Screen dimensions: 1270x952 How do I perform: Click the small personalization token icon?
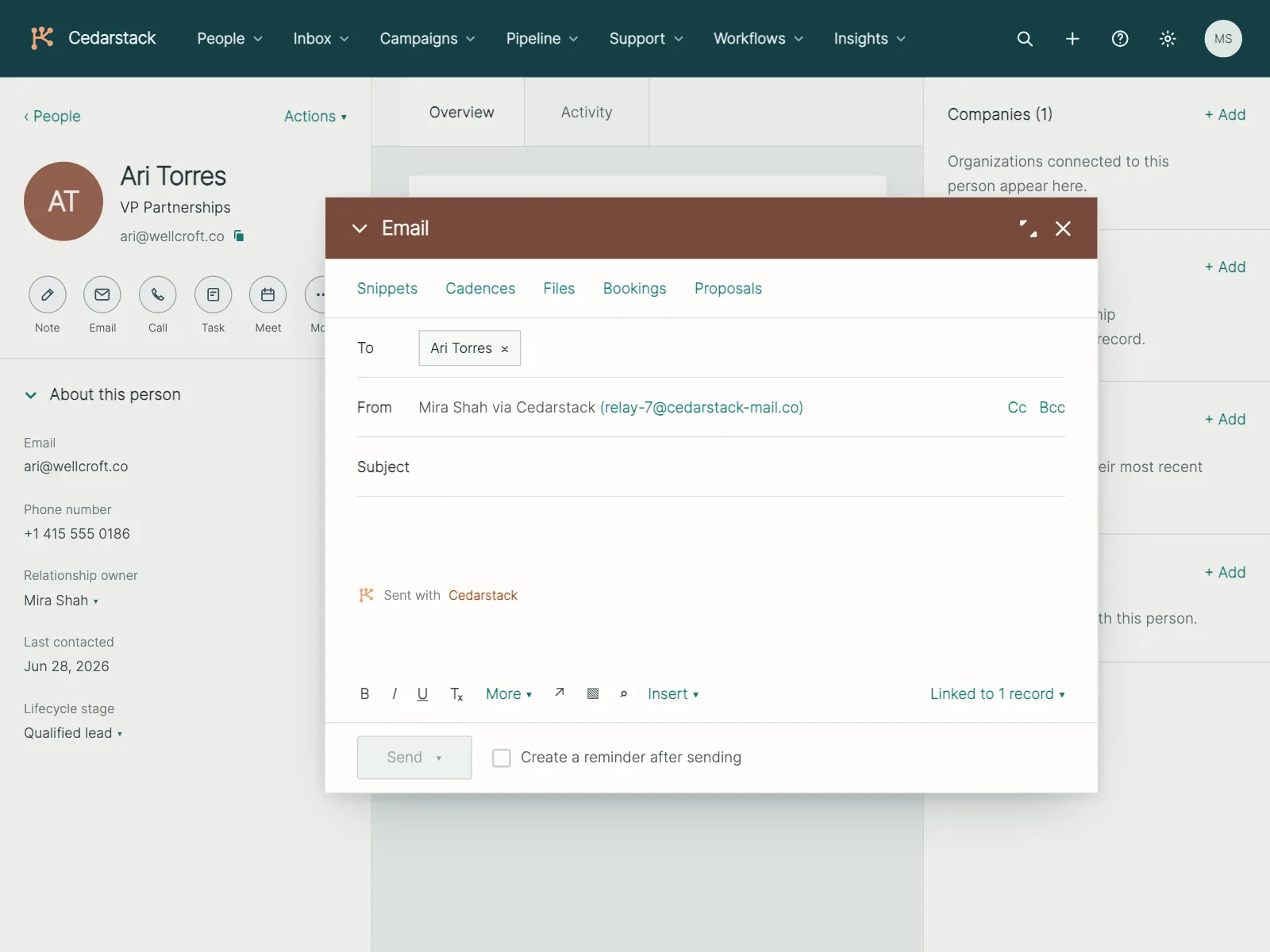624,694
